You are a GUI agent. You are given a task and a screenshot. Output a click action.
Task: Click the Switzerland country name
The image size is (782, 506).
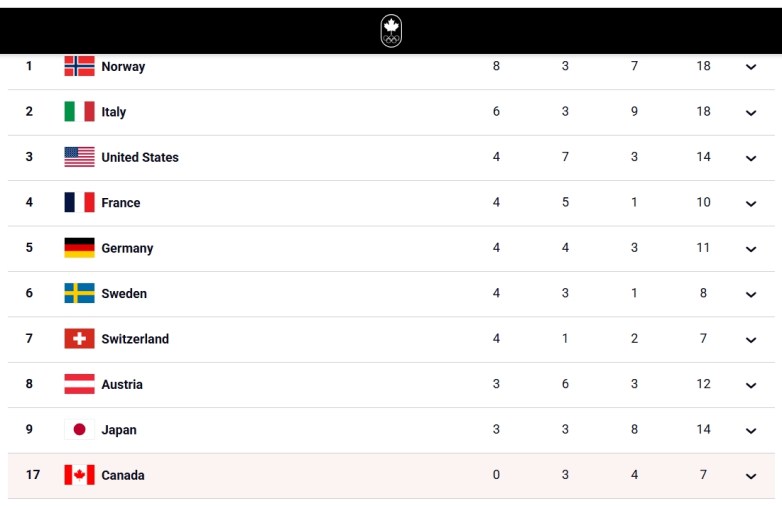(135, 339)
